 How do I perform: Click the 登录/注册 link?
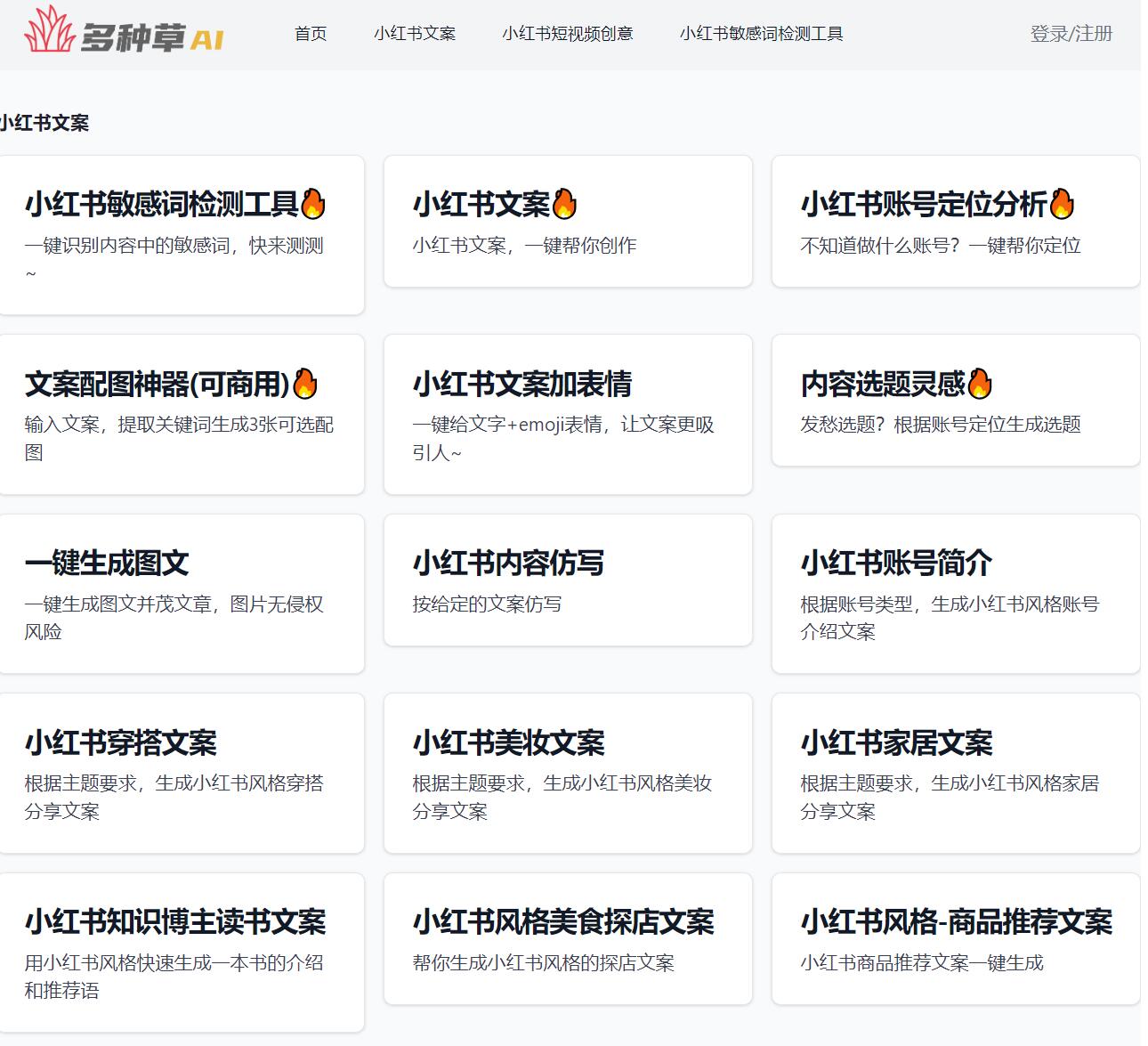(x=1071, y=34)
